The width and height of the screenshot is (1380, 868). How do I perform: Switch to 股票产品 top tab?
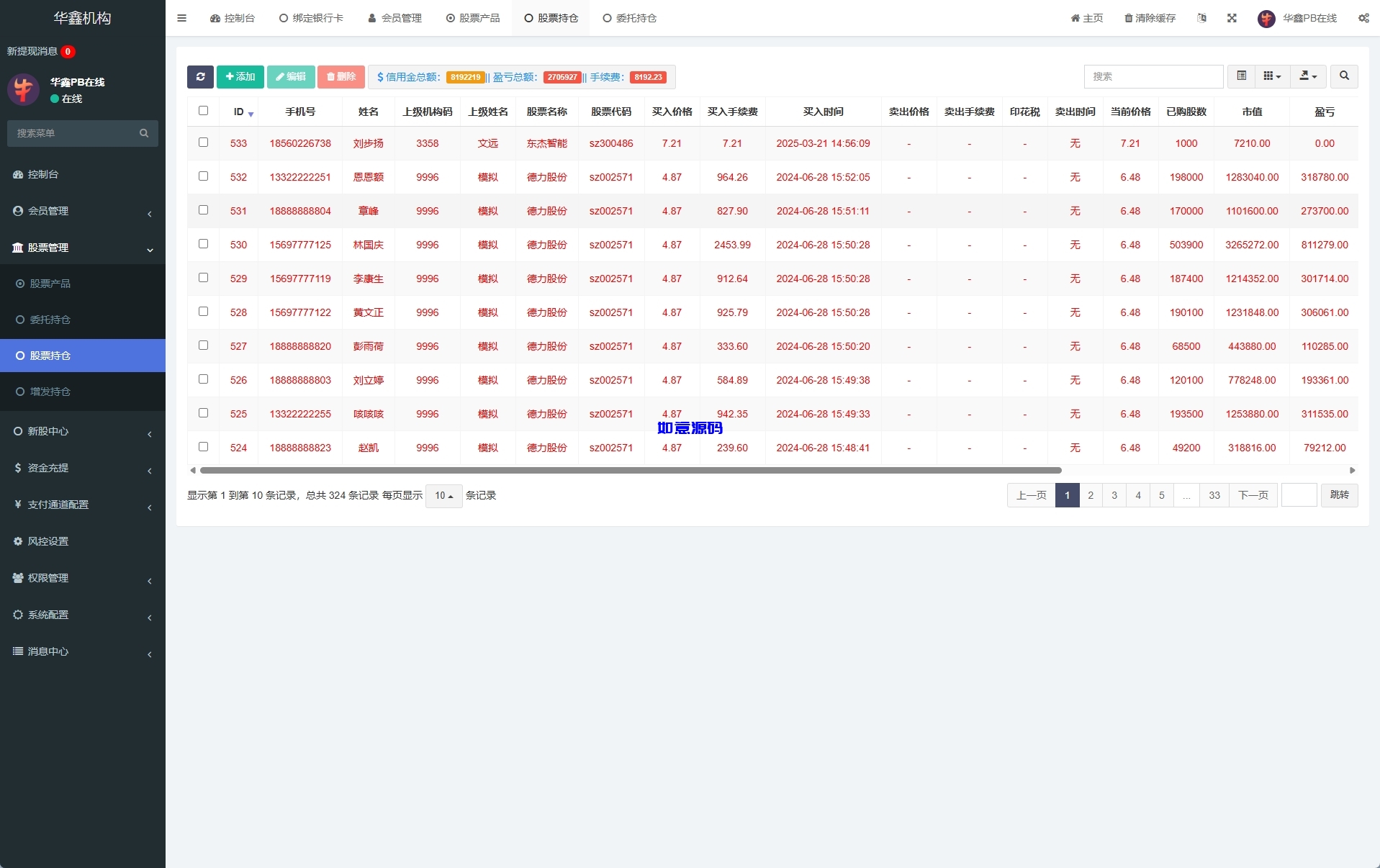(x=473, y=18)
